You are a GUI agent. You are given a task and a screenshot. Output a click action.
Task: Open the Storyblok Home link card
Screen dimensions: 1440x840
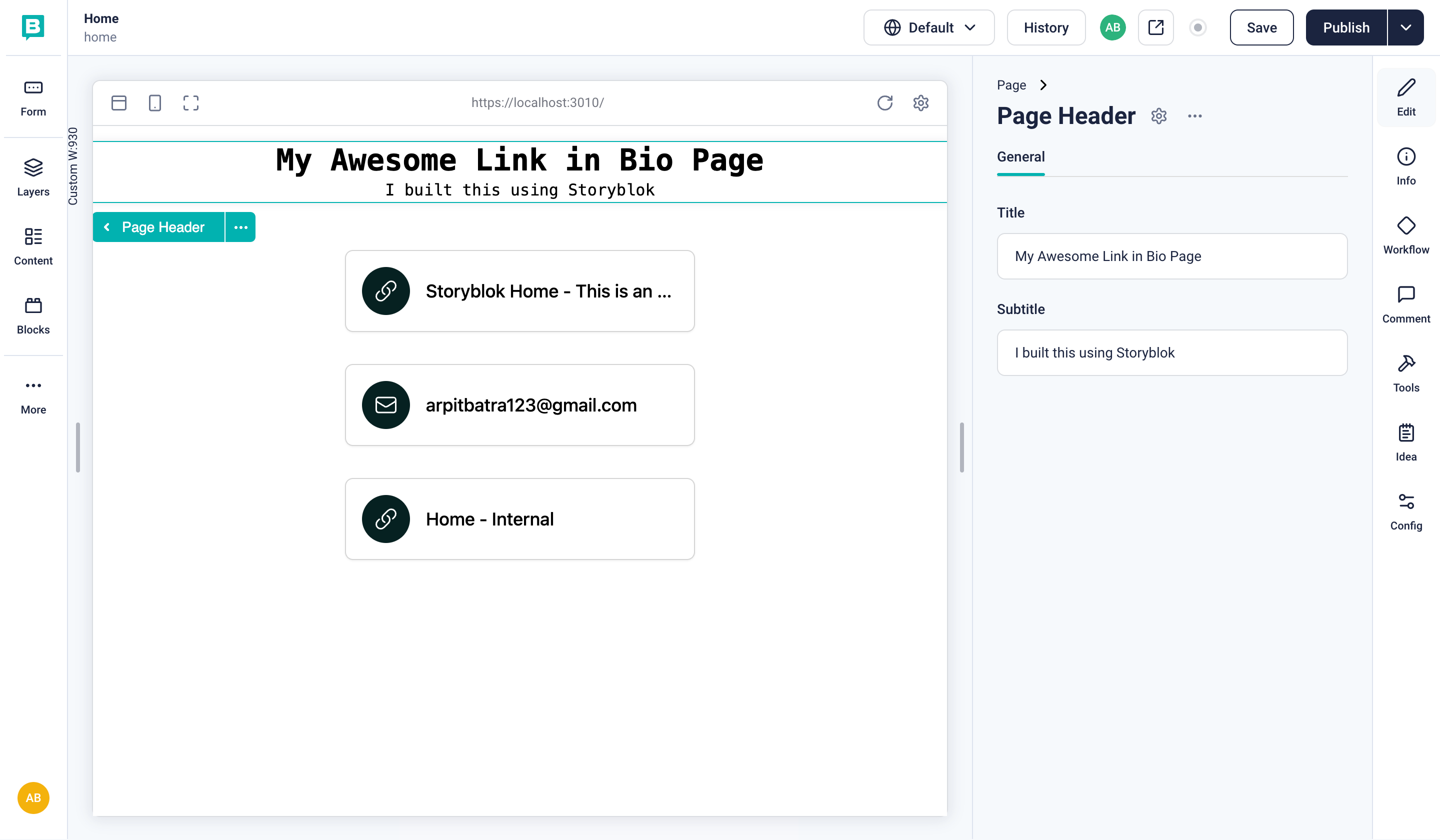[x=519, y=291]
